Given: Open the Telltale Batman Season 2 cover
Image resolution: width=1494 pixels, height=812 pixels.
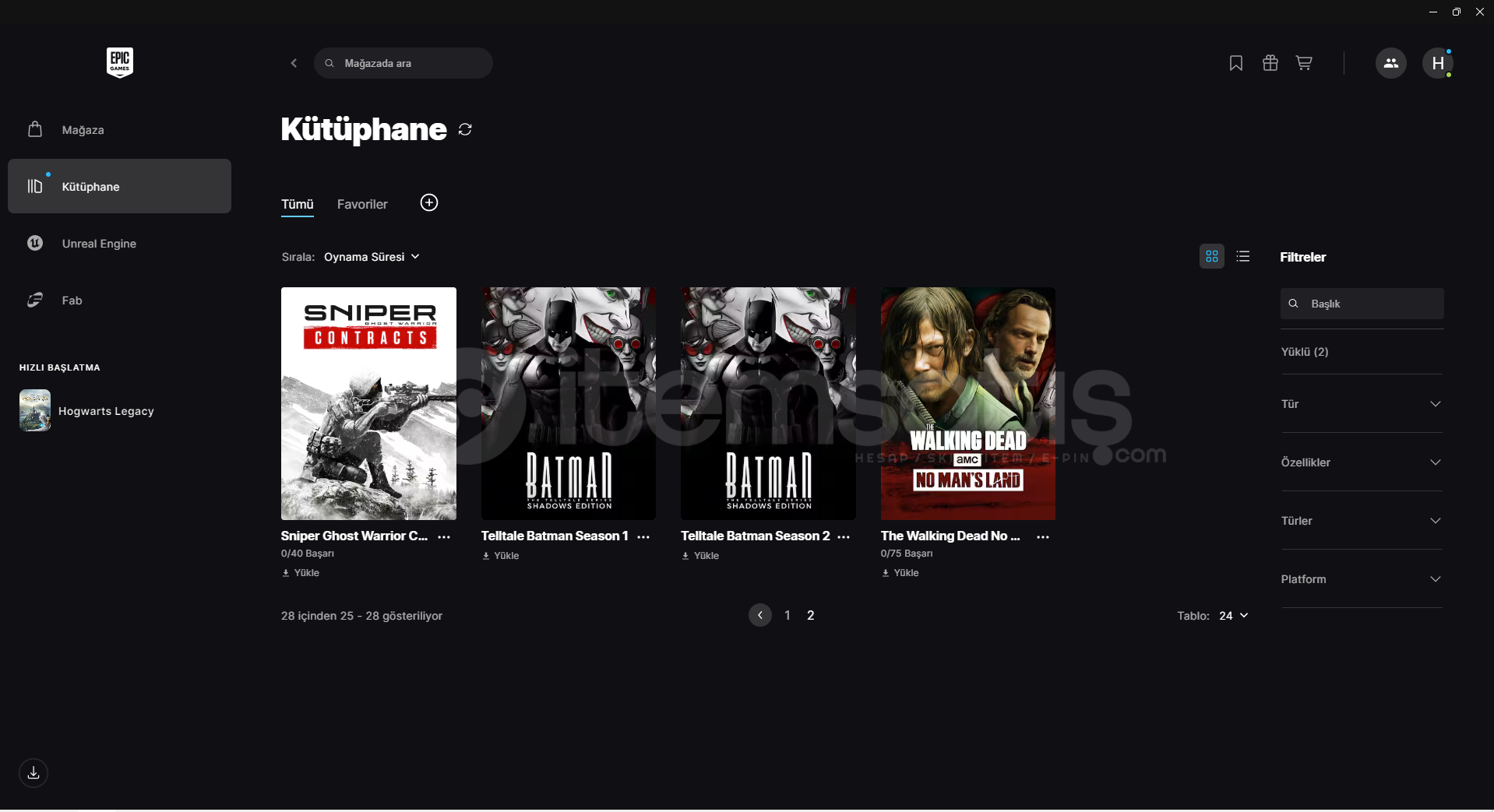Looking at the screenshot, I should pos(768,403).
